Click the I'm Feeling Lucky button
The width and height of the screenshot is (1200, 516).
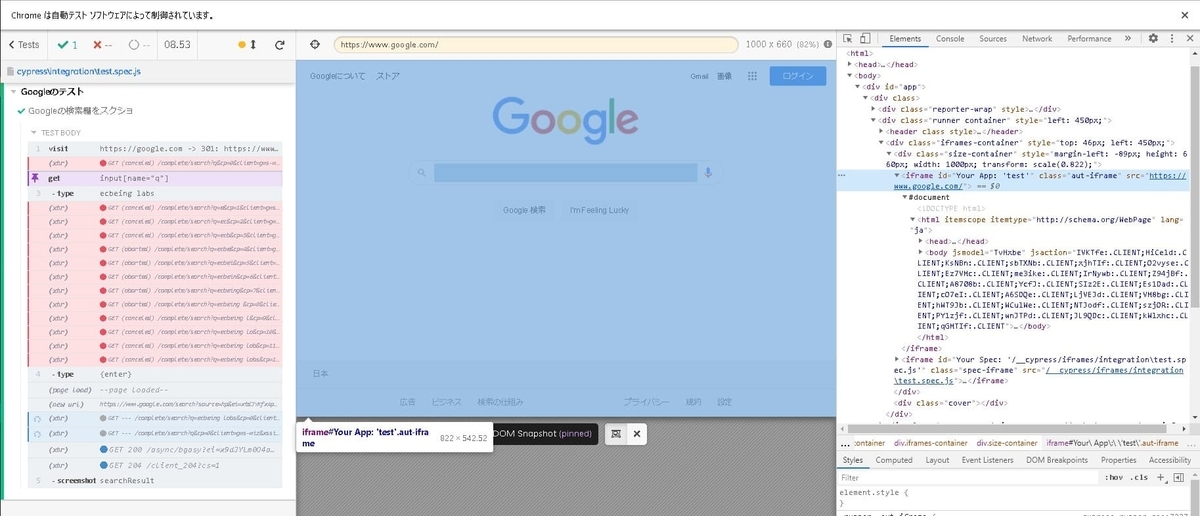[599, 210]
